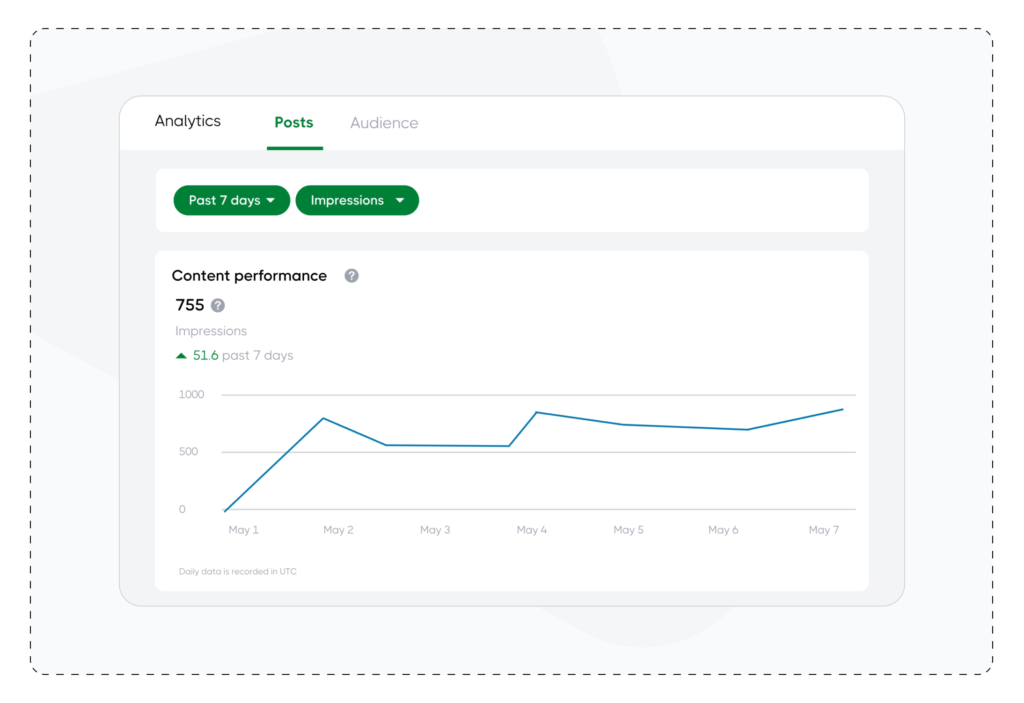Click the May 6 axis label
This screenshot has width=1024, height=703.
pyautogui.click(x=723, y=530)
